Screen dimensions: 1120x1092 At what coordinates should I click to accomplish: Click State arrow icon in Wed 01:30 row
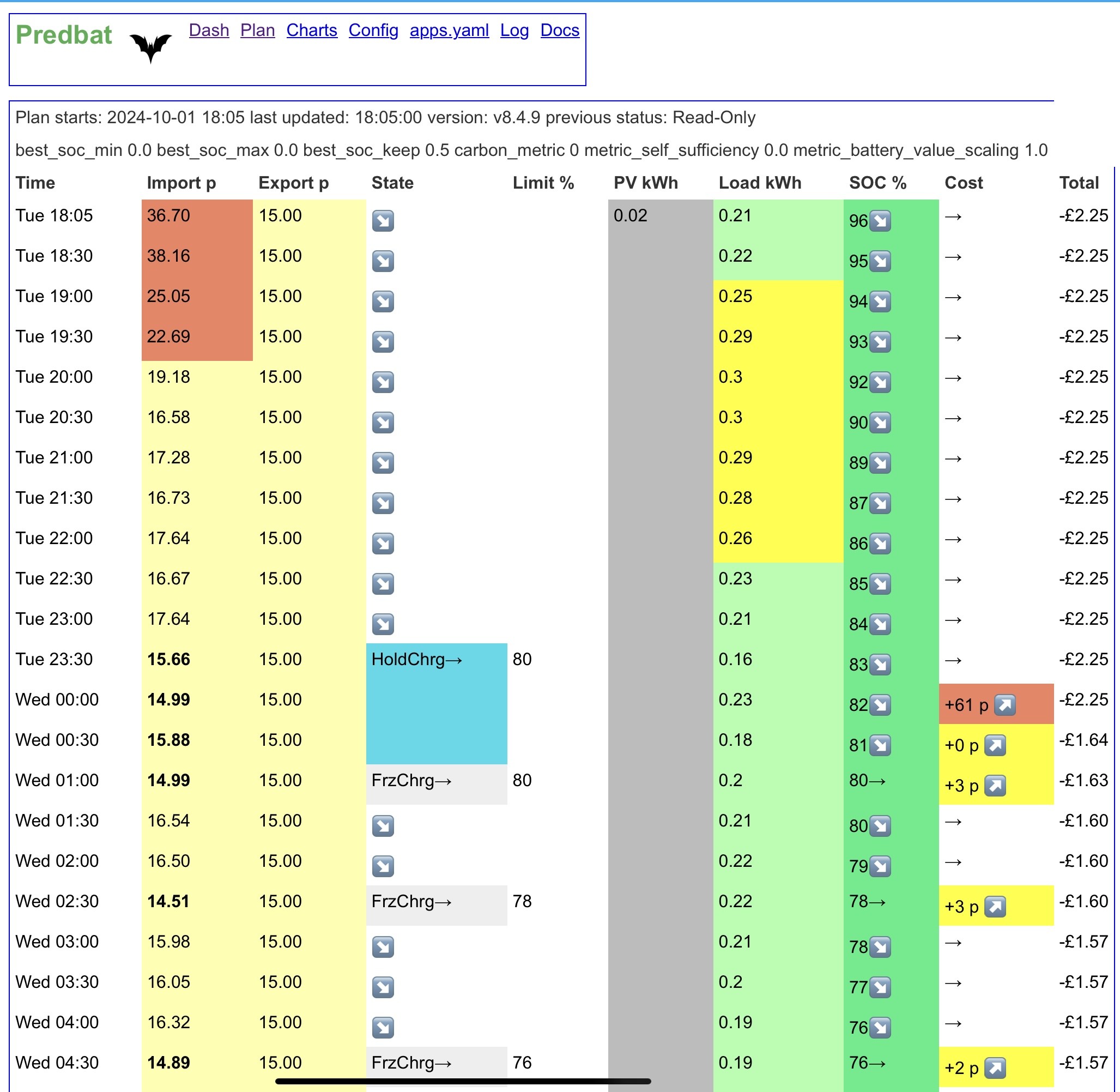click(383, 825)
